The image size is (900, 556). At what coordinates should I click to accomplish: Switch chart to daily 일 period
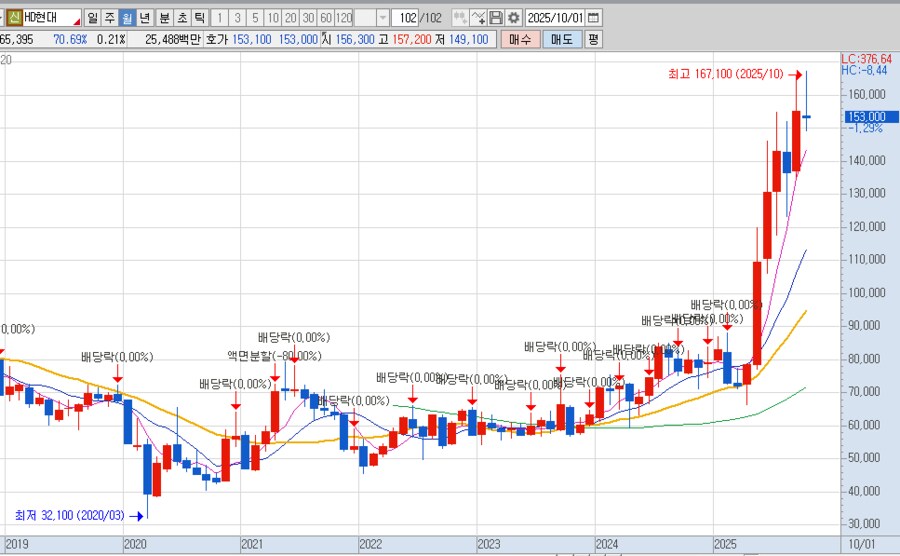pyautogui.click(x=92, y=18)
